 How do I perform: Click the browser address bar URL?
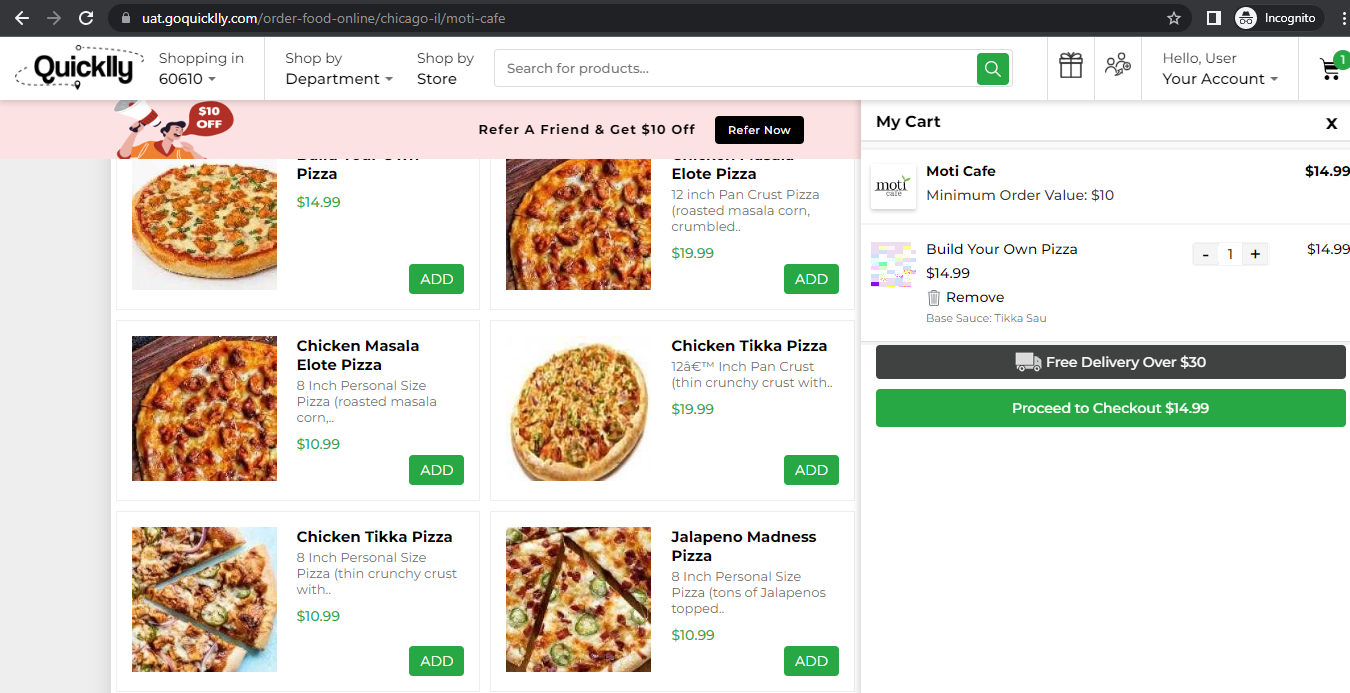click(x=323, y=18)
